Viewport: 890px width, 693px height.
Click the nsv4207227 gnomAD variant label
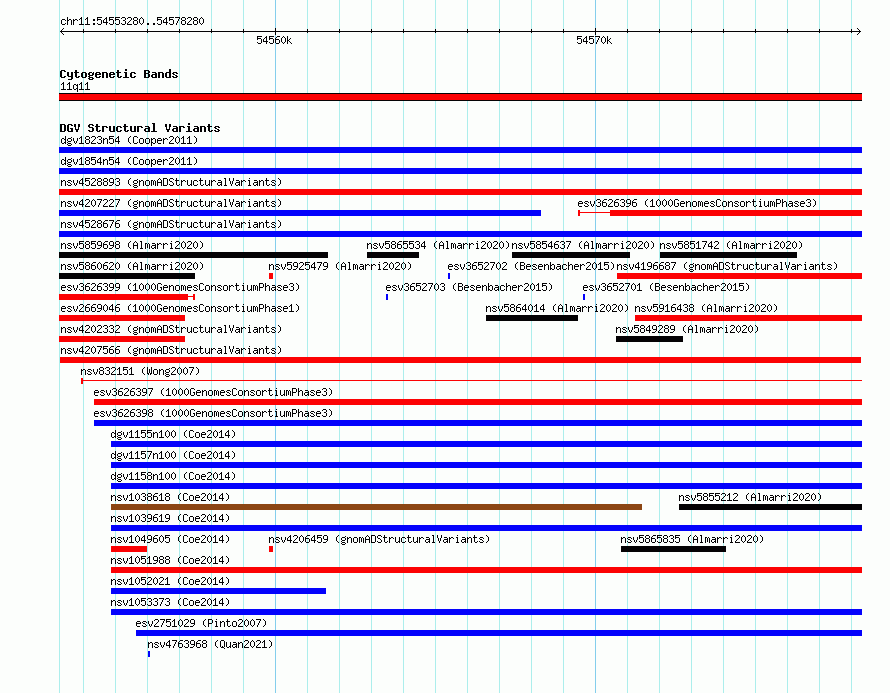click(171, 203)
